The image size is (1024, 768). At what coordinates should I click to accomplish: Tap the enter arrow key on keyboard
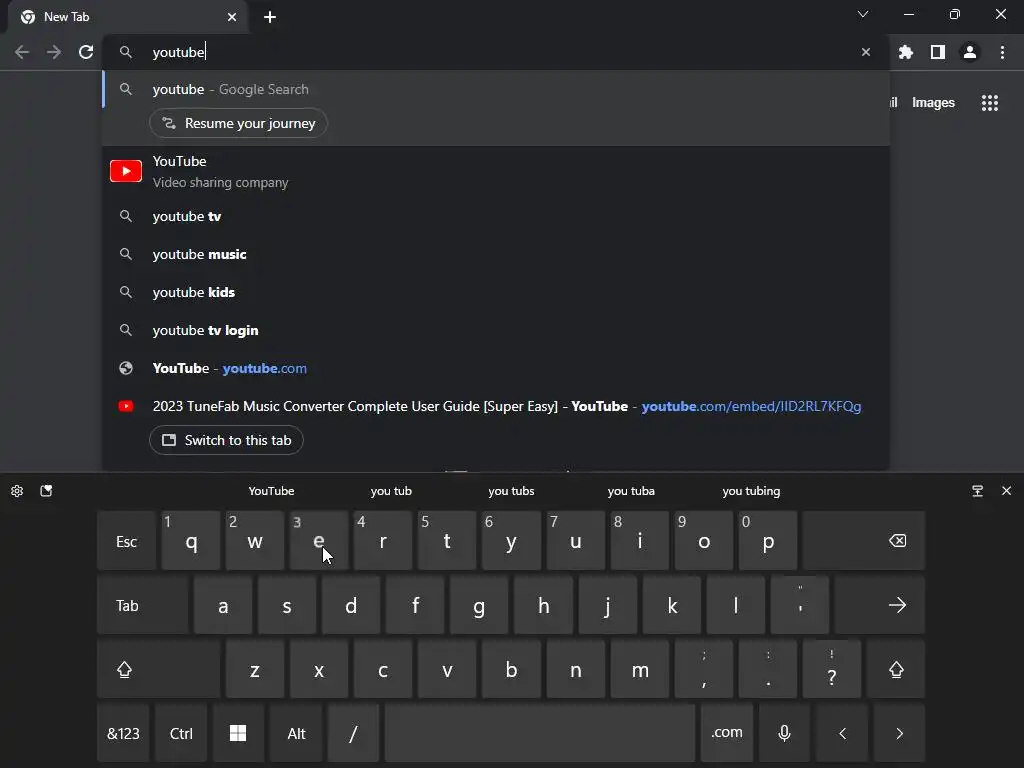tap(880, 605)
